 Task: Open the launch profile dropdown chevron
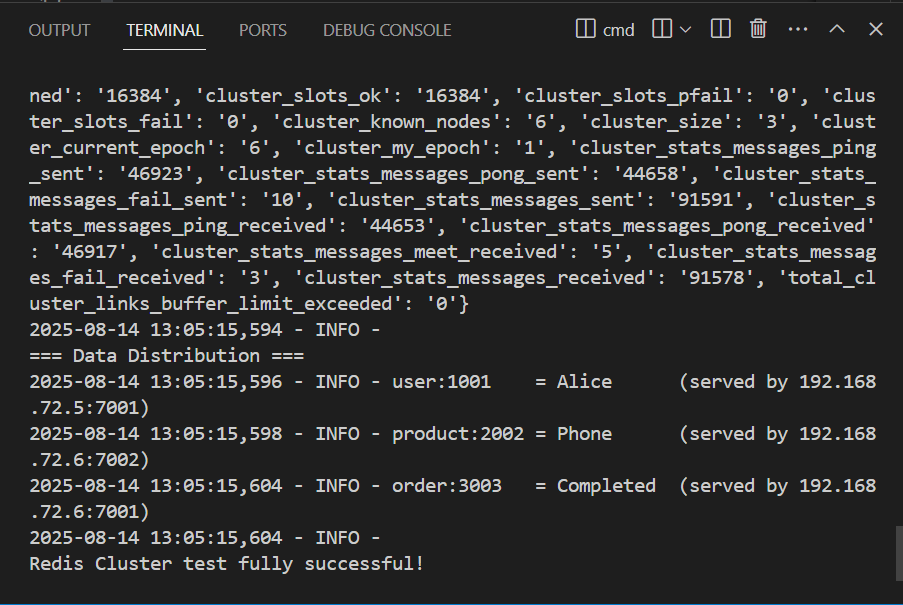[685, 29]
